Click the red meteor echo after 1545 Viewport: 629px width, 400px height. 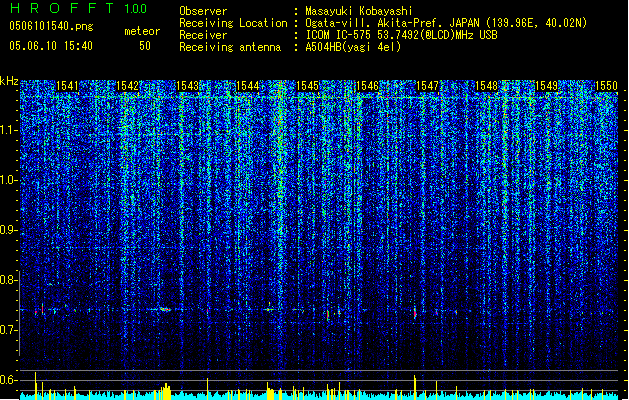click(x=328, y=315)
